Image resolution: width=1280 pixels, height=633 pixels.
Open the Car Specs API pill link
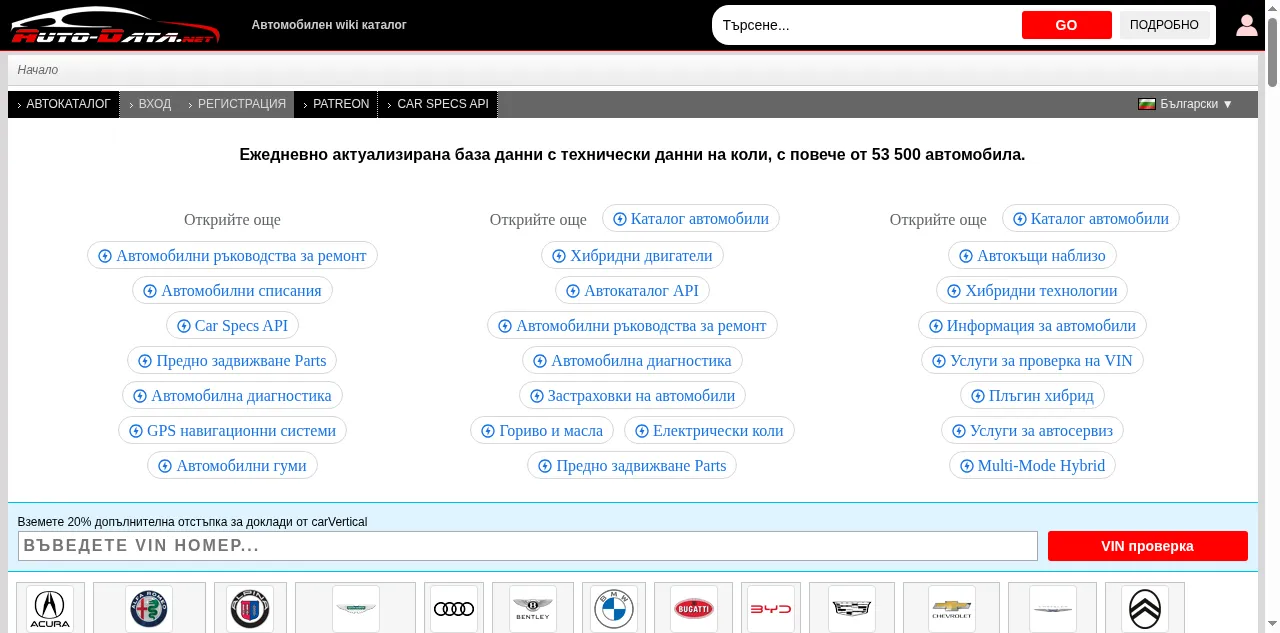232,325
